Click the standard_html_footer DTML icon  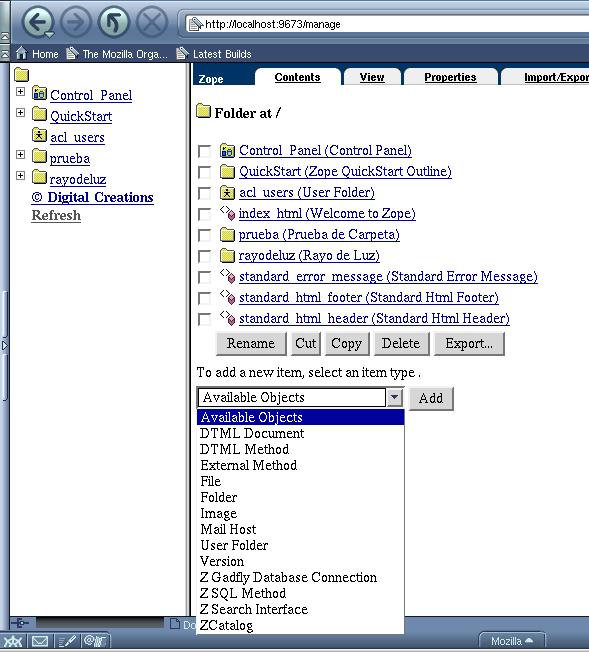point(228,297)
